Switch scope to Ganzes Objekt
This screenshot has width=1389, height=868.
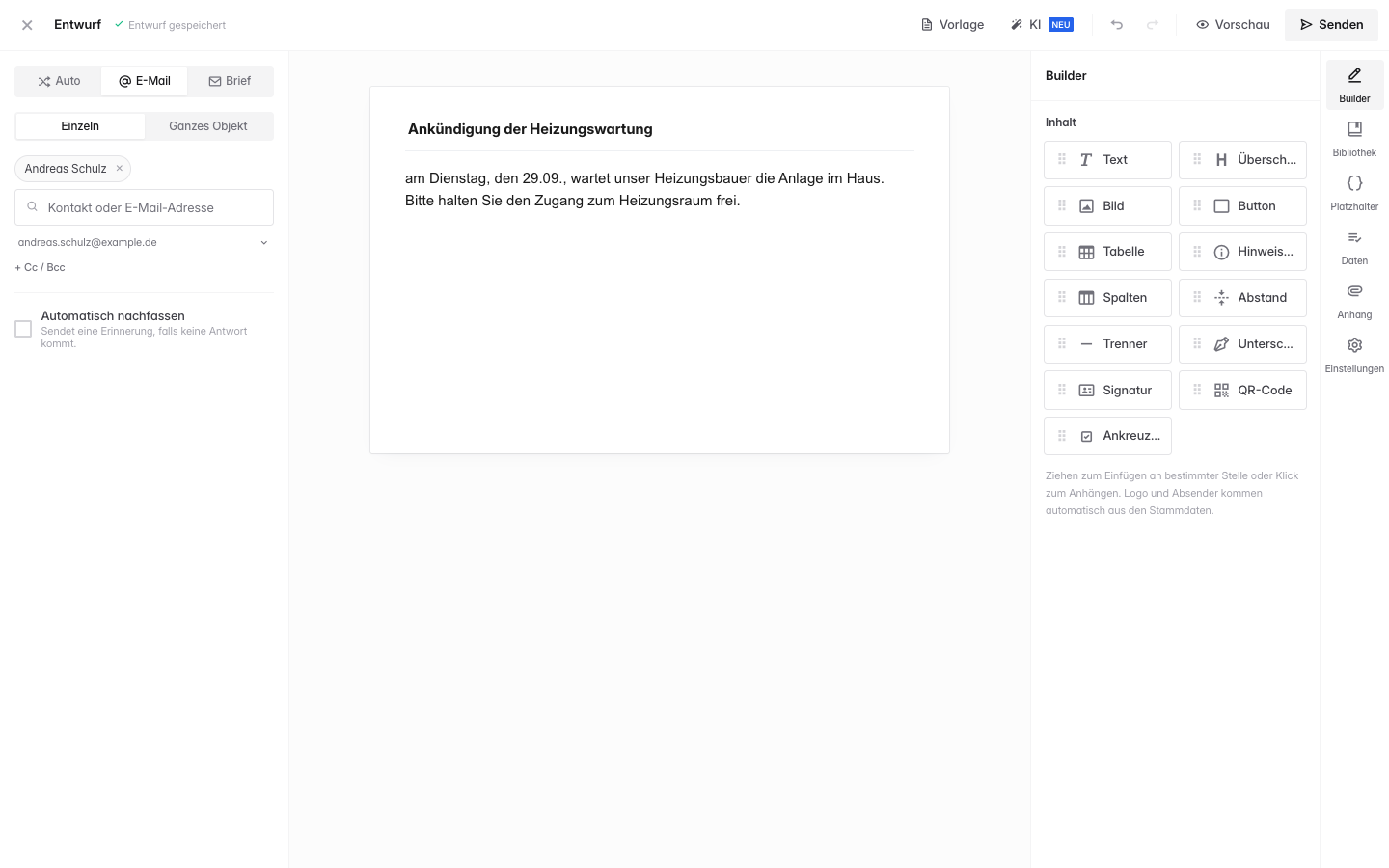(208, 126)
